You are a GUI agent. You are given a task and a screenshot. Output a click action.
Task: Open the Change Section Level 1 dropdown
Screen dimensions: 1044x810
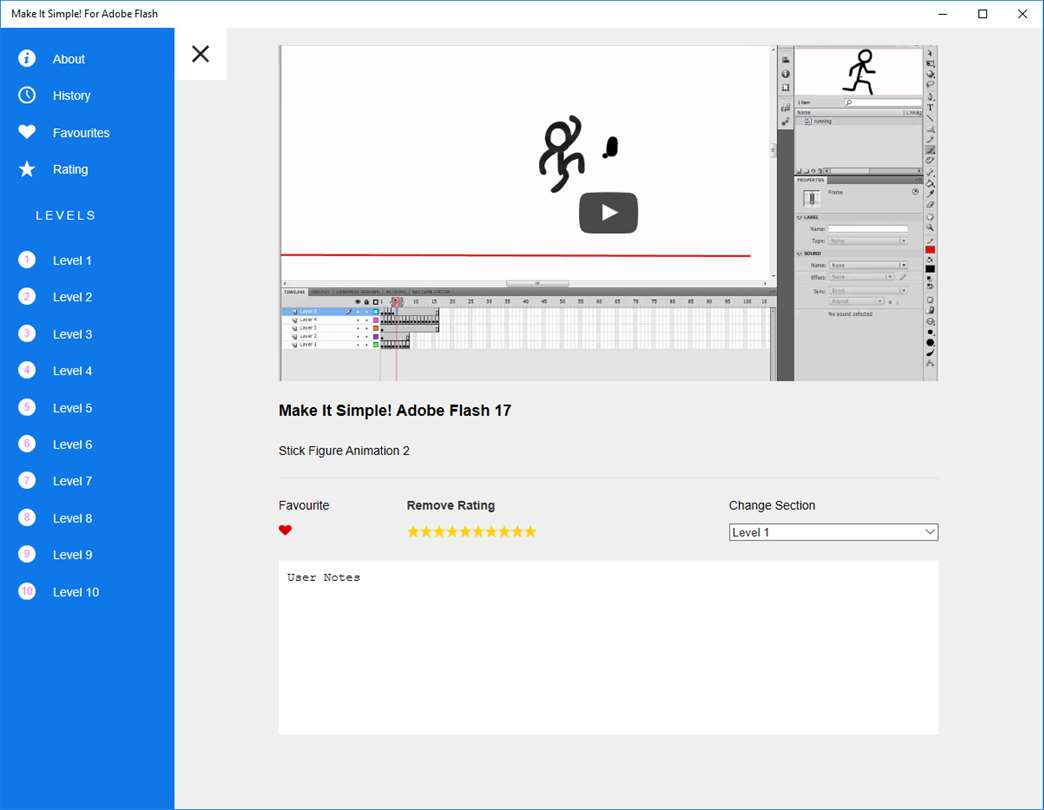pos(833,532)
